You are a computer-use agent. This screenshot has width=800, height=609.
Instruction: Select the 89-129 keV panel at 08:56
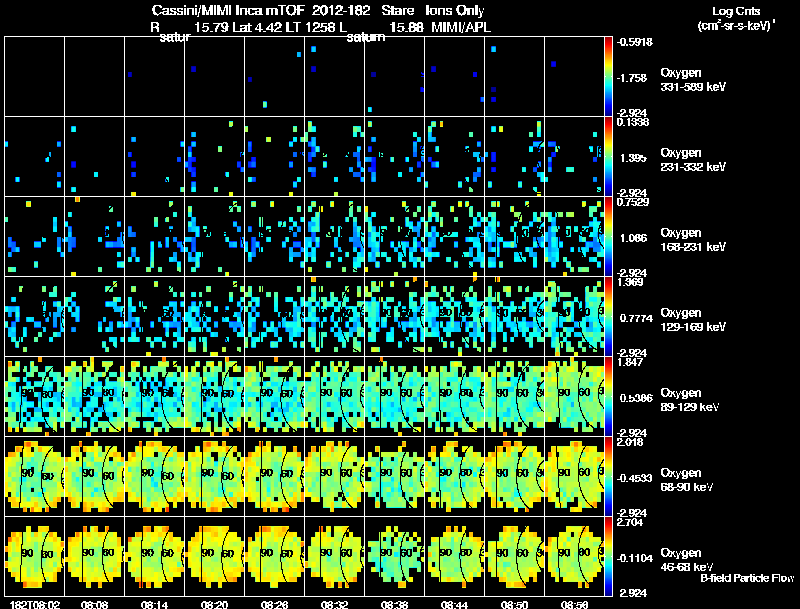pos(574,396)
